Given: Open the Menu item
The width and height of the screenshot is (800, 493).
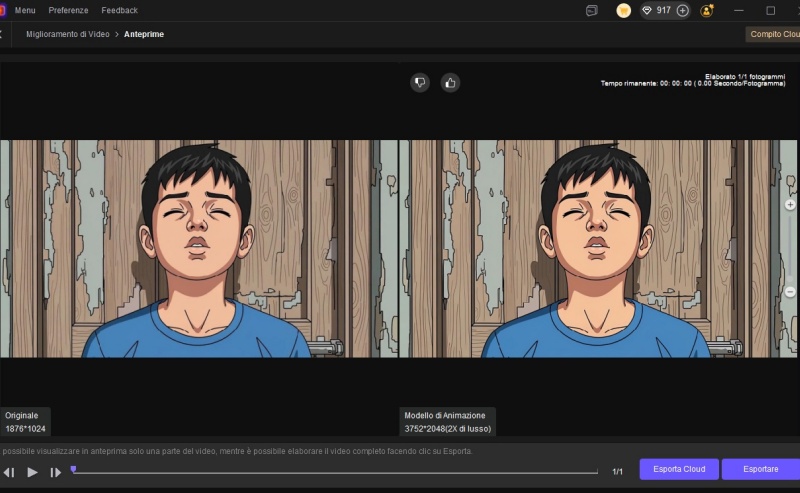Looking at the screenshot, I should point(25,10).
